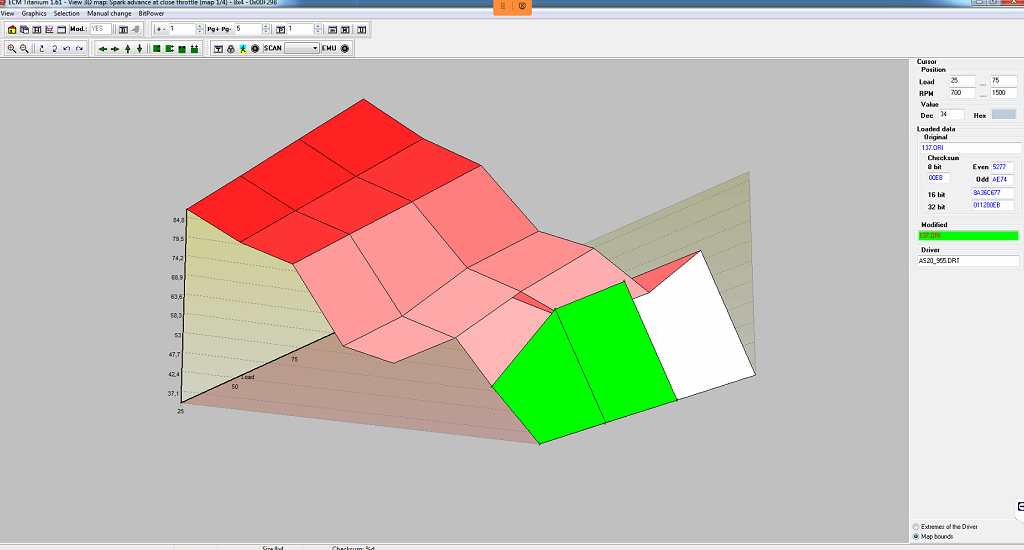
Task: Click the P page icon
Action: pyautogui.click(x=280, y=29)
